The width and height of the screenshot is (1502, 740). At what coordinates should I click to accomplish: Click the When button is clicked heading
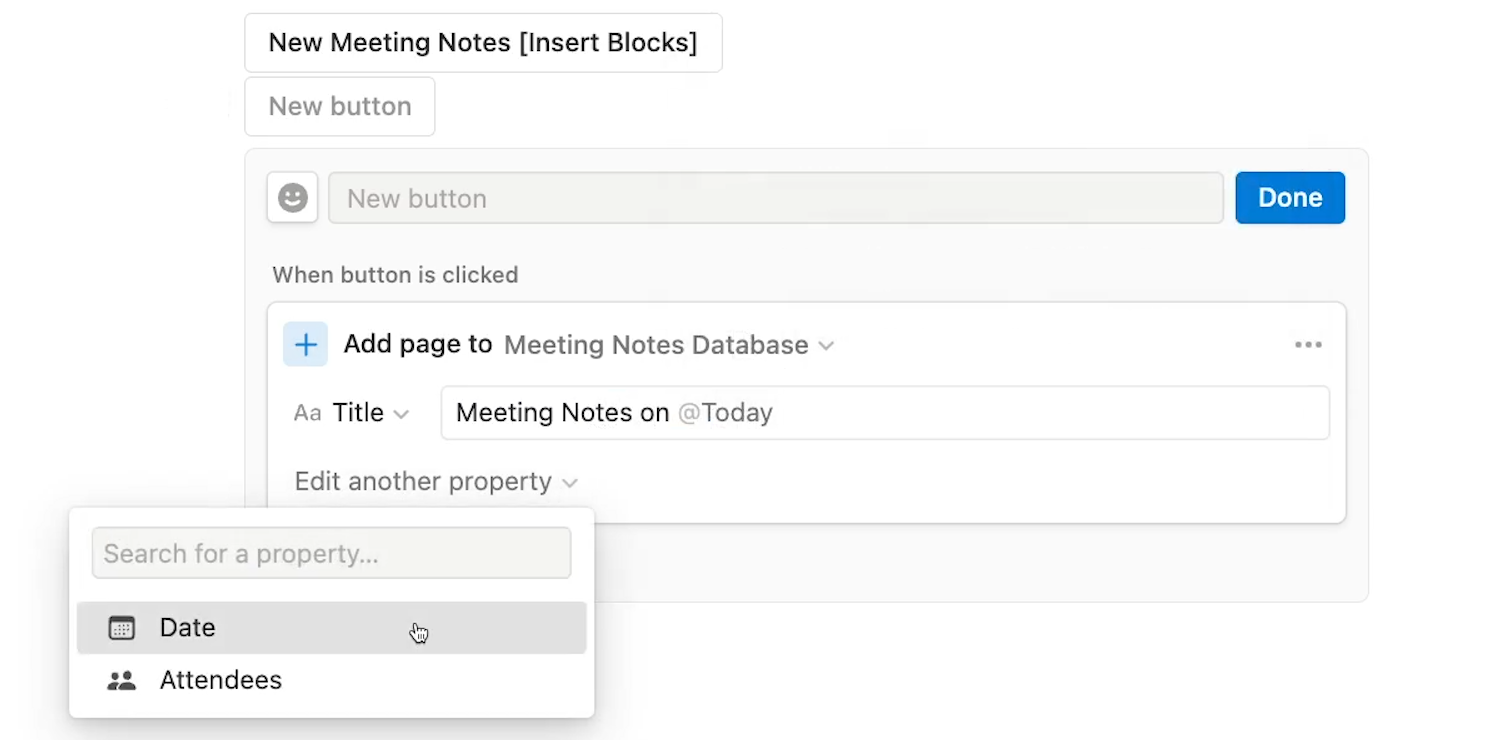[x=395, y=275]
